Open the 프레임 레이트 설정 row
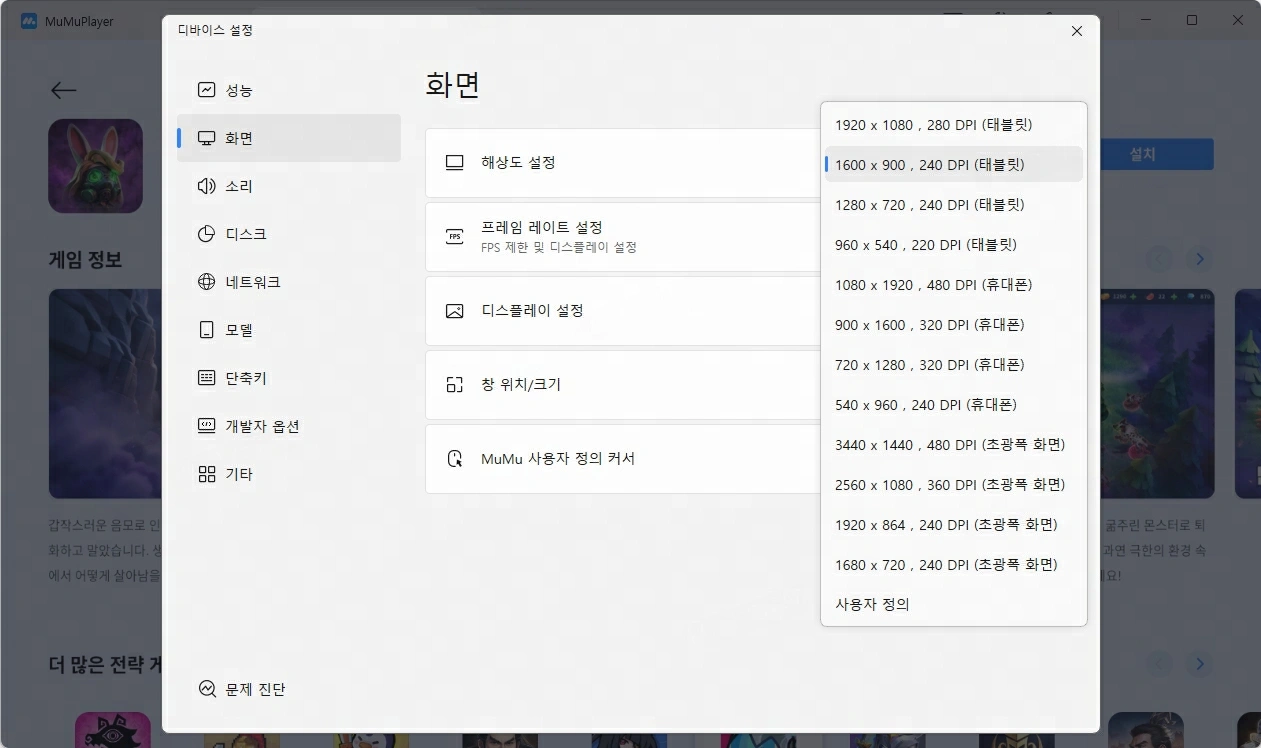 [623, 236]
